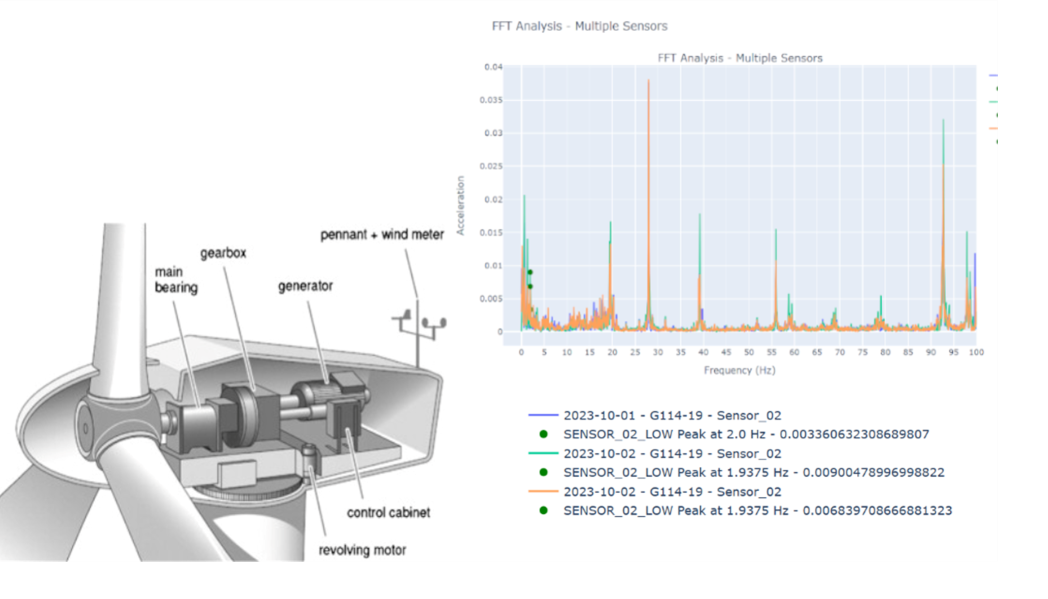Click the "control cabinet" label text
1048x599 pixels.
(x=389, y=513)
